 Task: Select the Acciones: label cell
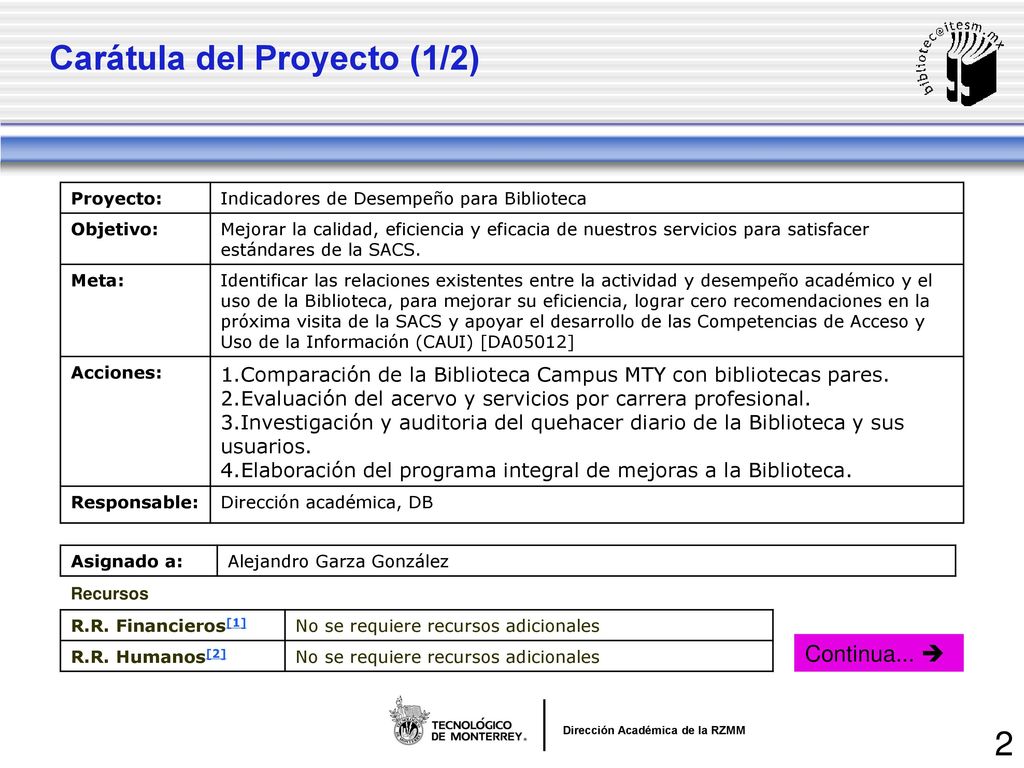135,422
